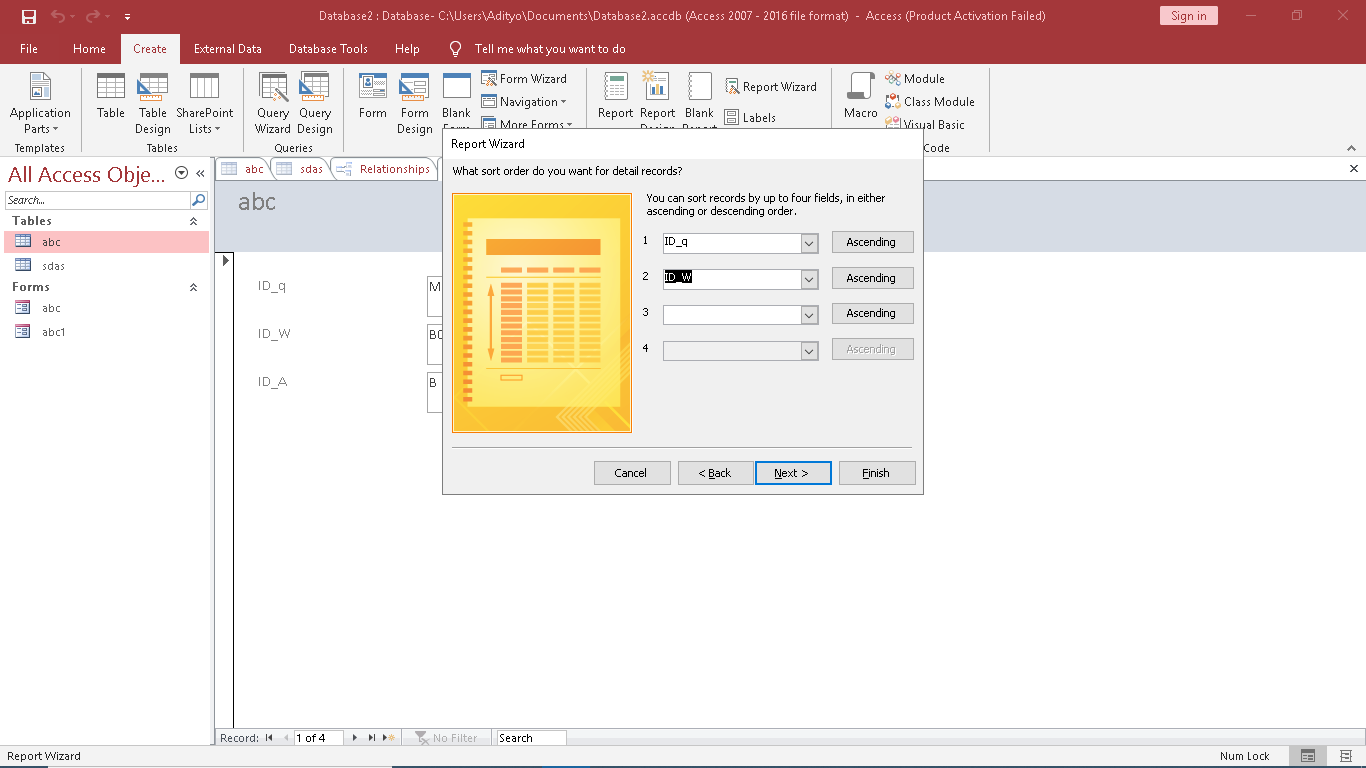Click Next in Report Wizard
Viewport: 1366px width, 768px height.
pyautogui.click(x=792, y=473)
